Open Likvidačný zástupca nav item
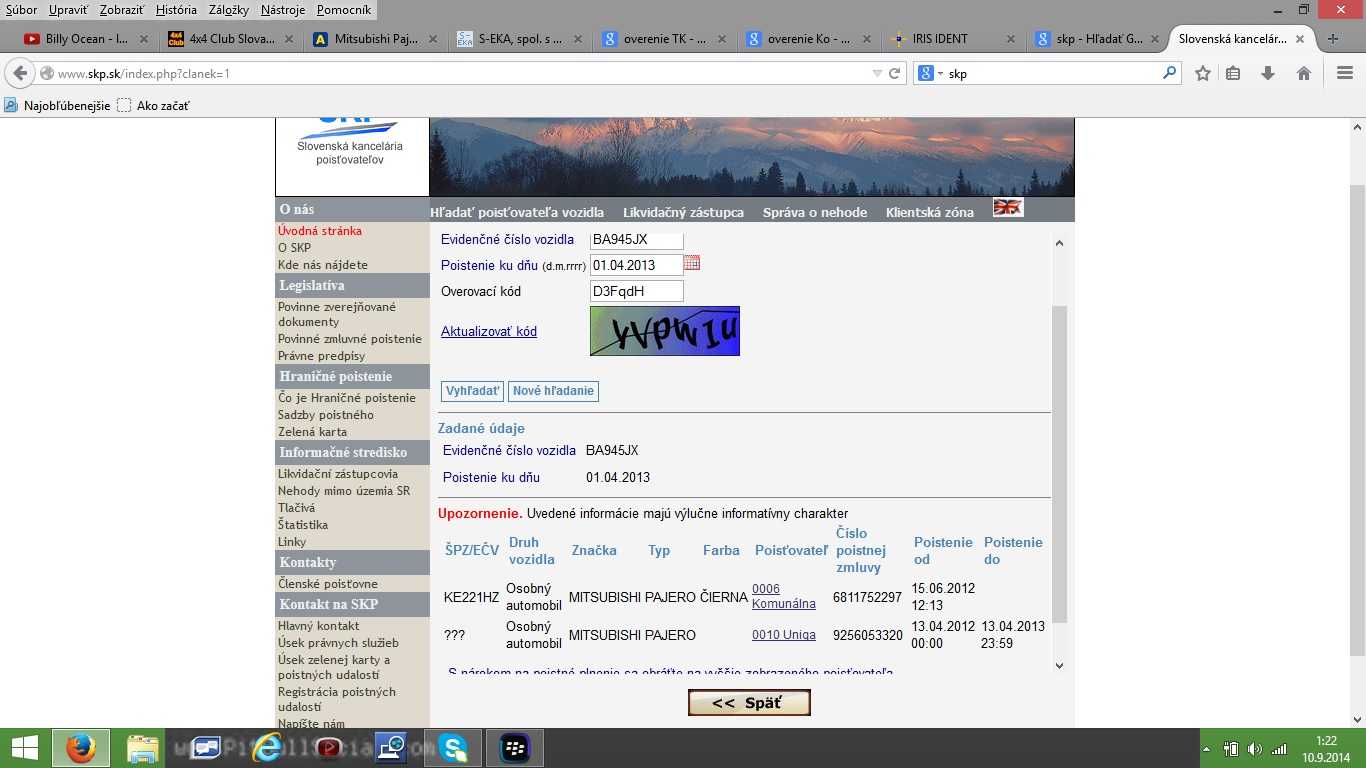1366x768 pixels. pos(683,212)
